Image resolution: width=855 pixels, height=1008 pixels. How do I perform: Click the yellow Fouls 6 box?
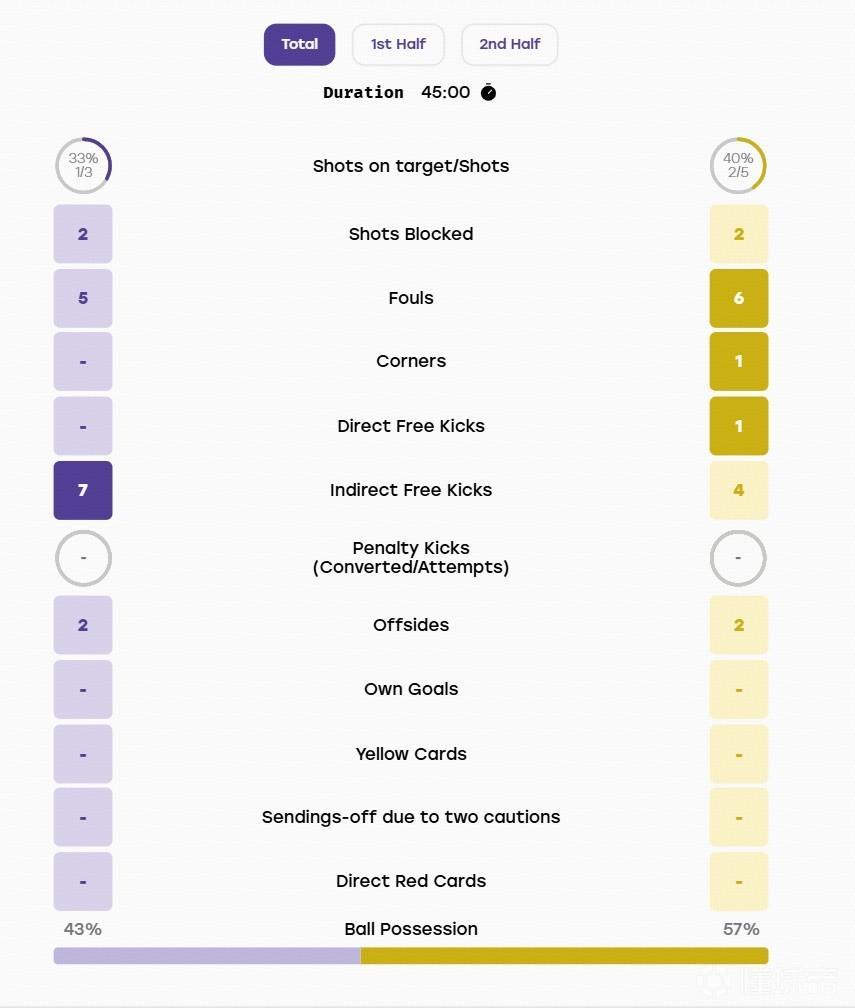click(x=739, y=298)
